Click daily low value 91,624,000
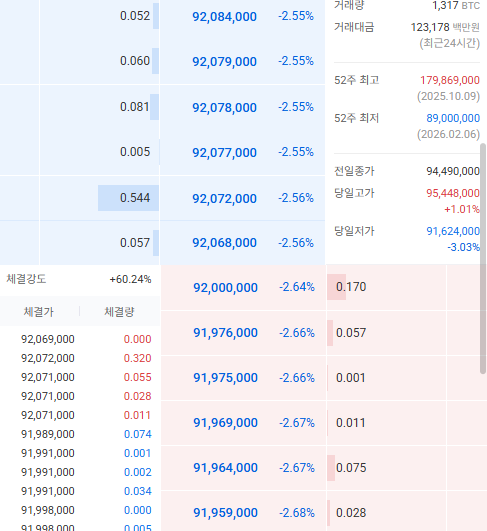The height and width of the screenshot is (531, 487). [x=453, y=231]
